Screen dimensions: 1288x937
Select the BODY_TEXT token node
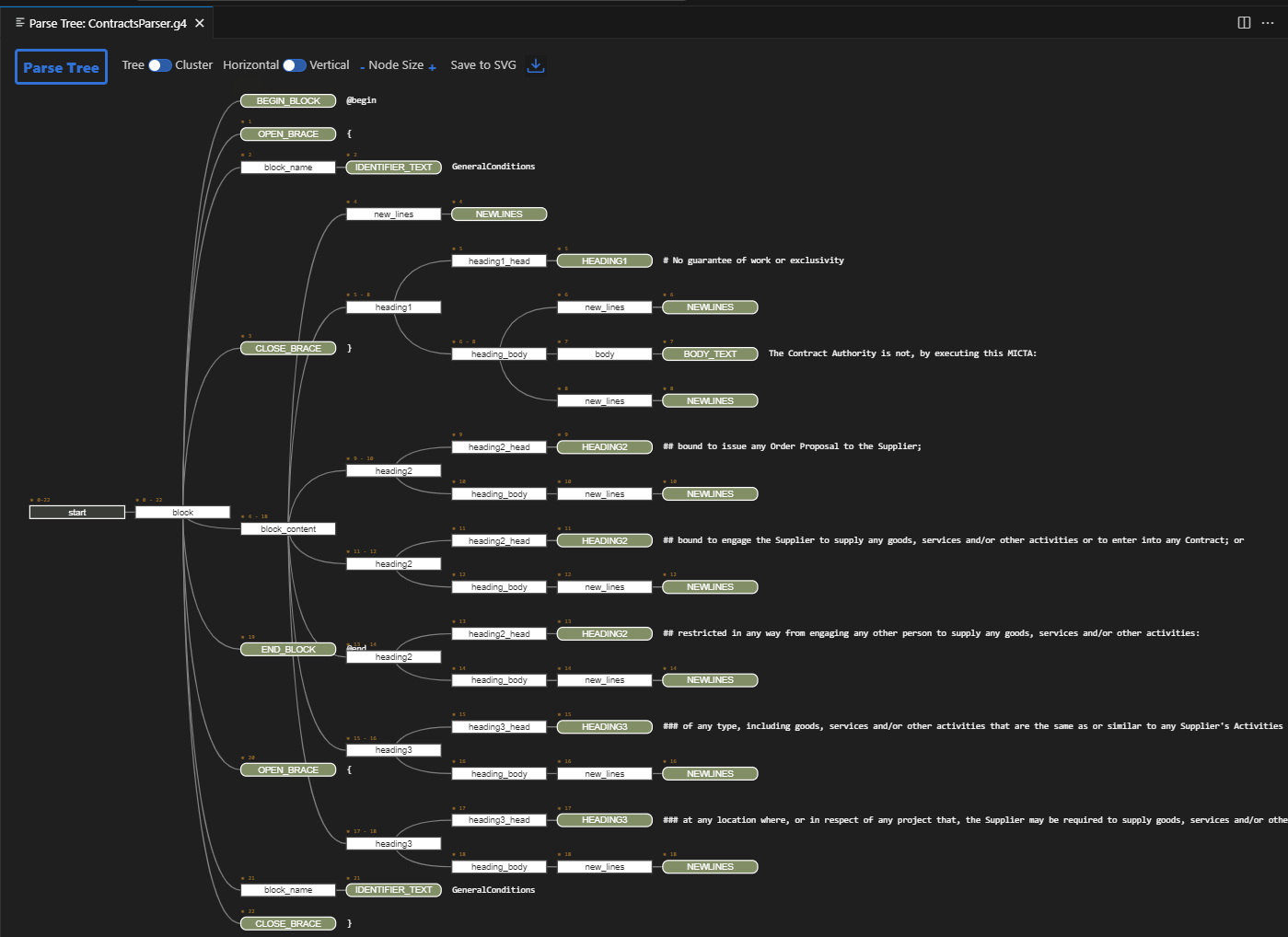coord(710,354)
